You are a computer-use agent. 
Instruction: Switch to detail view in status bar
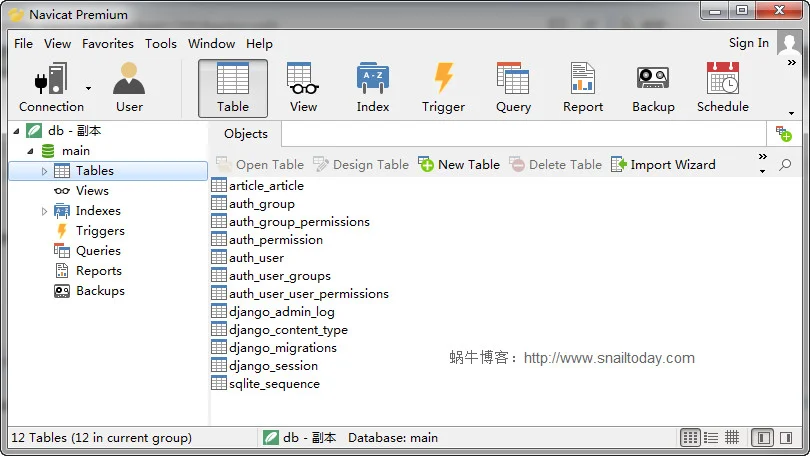[732, 438]
